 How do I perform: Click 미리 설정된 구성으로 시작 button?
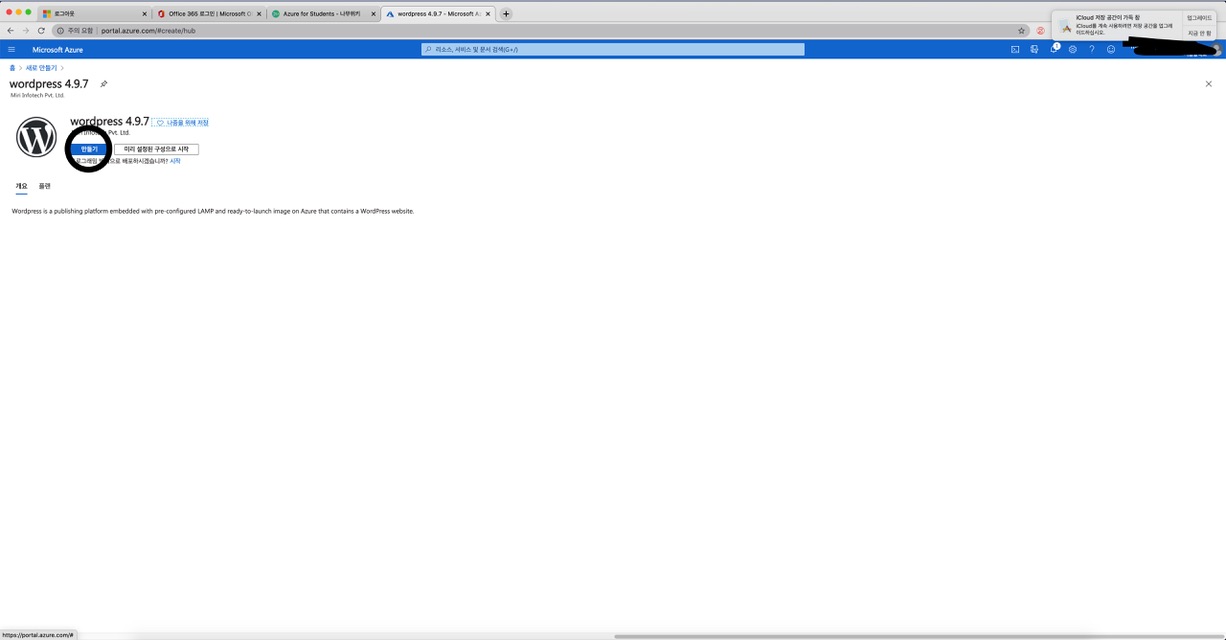(x=156, y=149)
